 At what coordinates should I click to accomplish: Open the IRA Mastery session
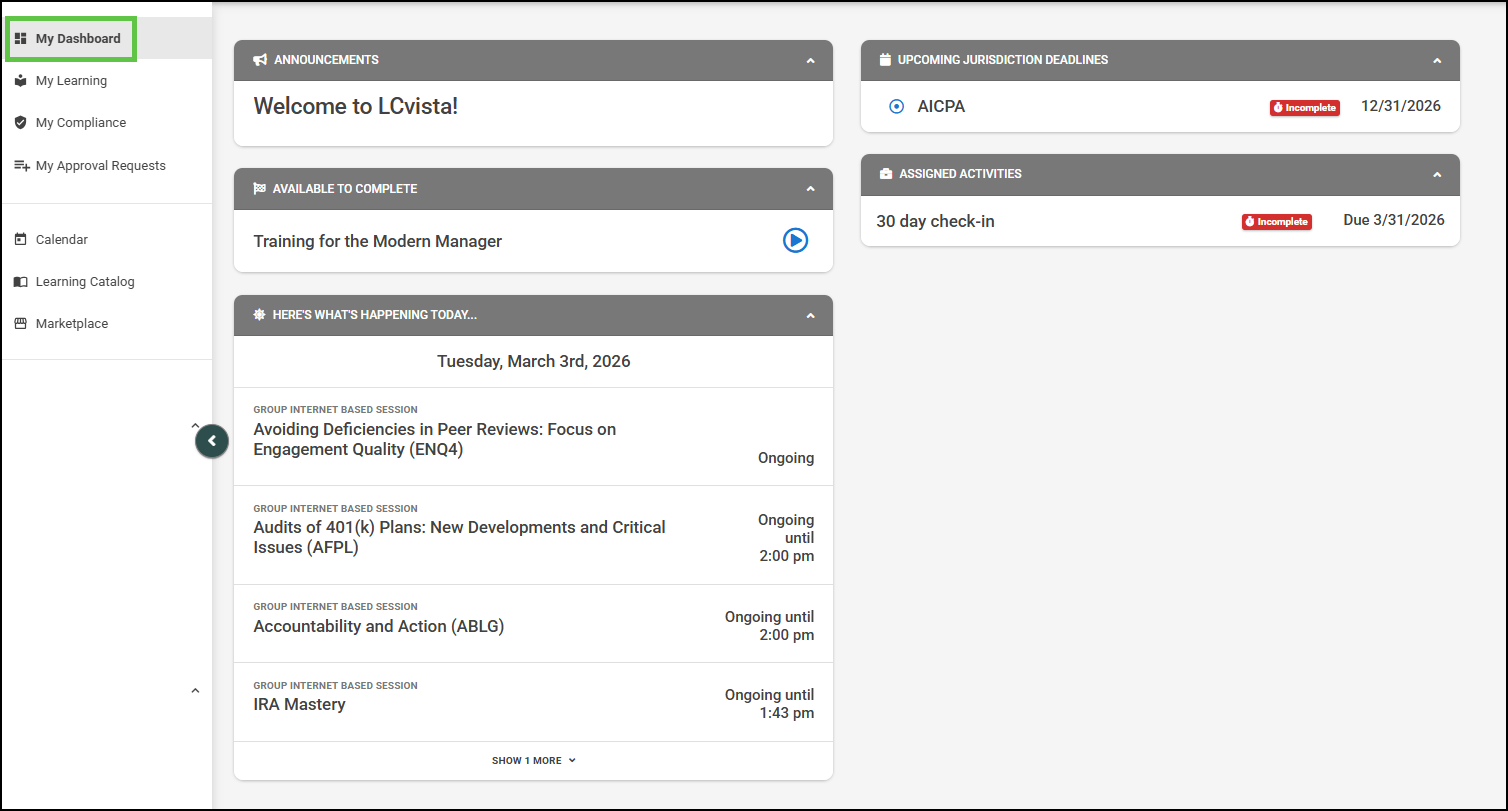point(299,704)
